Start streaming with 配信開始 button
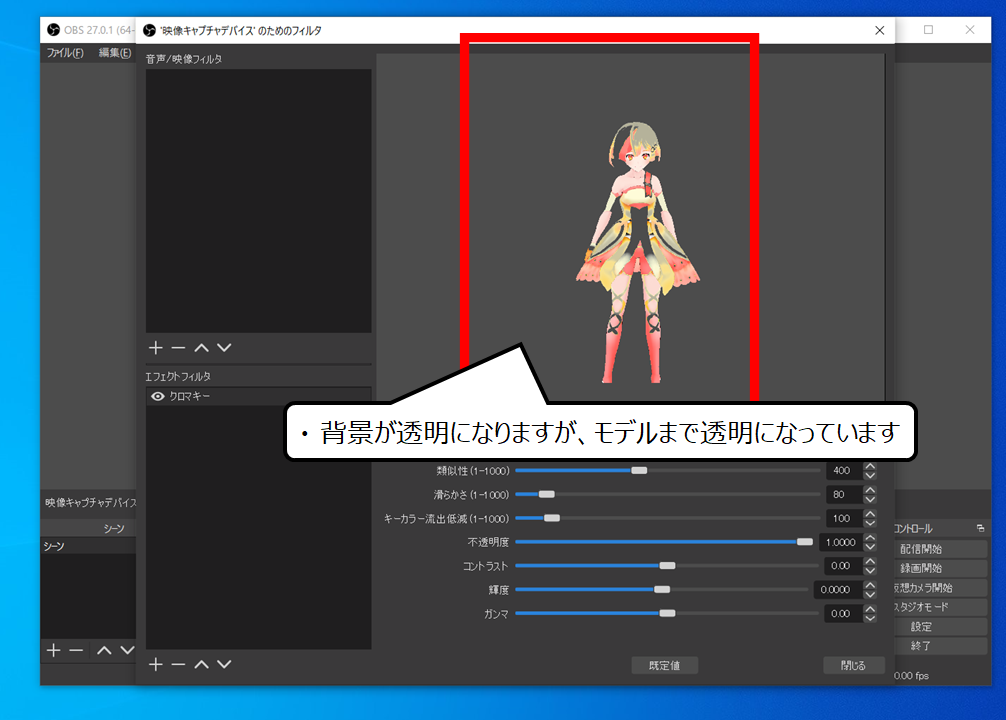 pos(941,549)
